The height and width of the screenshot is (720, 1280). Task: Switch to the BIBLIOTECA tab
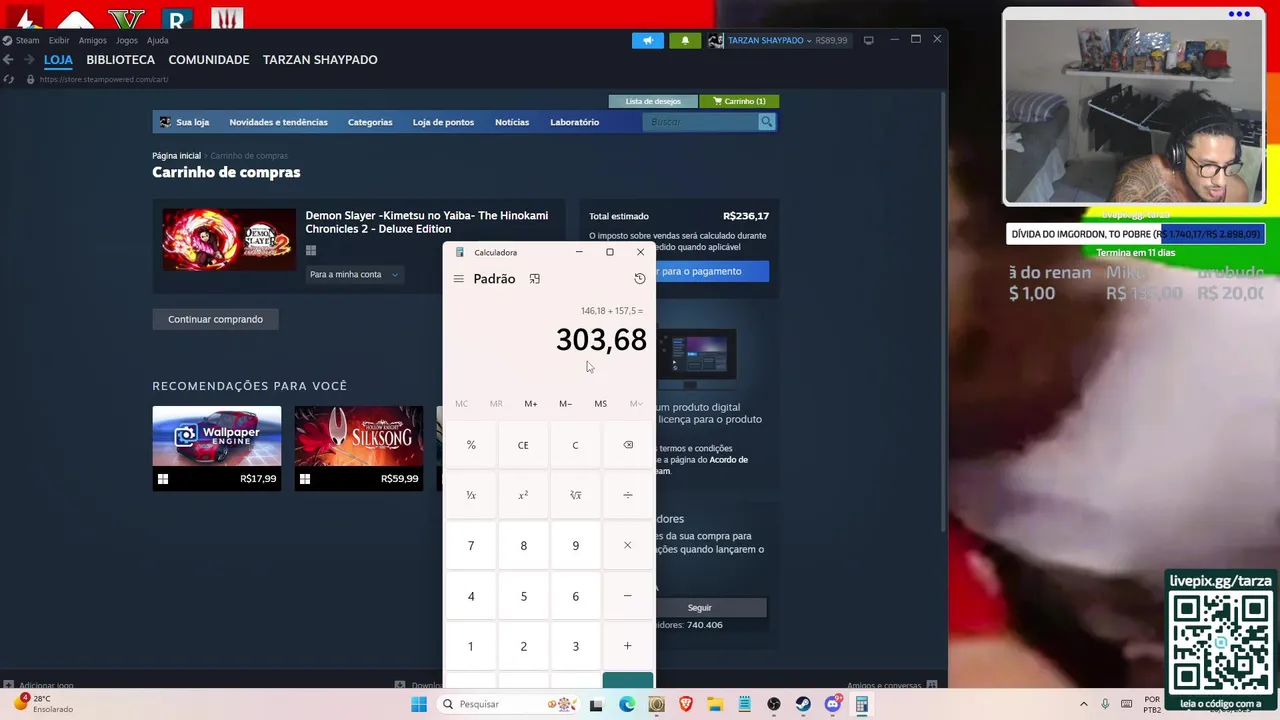click(120, 60)
